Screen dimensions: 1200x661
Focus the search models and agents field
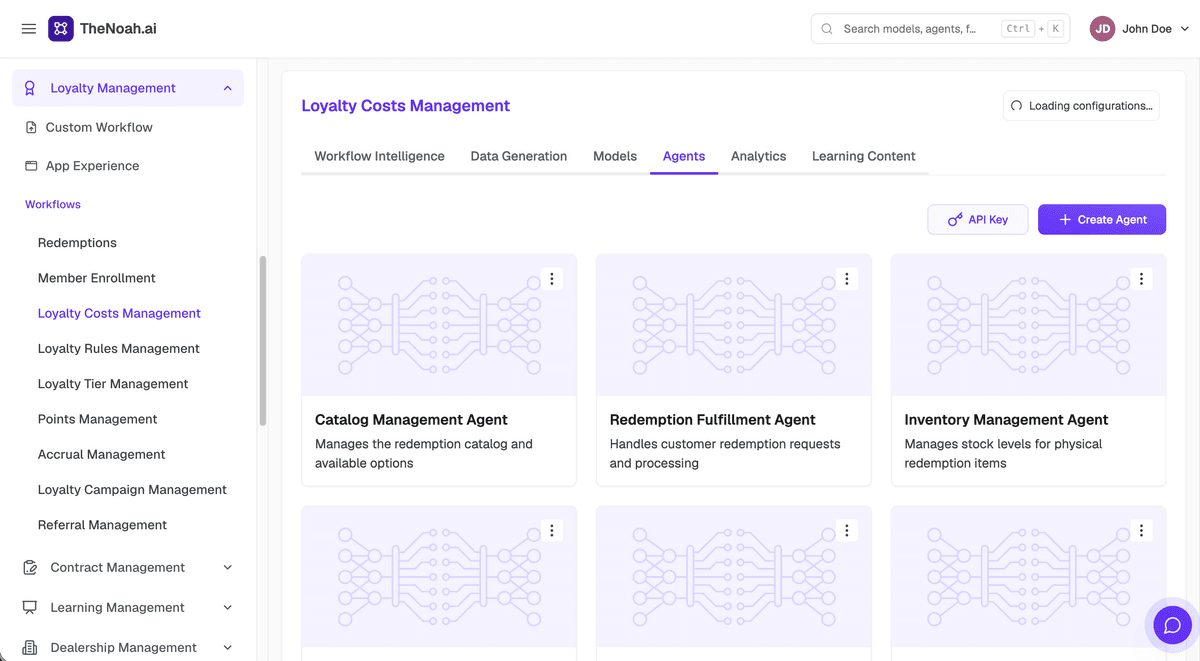pyautogui.click(x=940, y=29)
